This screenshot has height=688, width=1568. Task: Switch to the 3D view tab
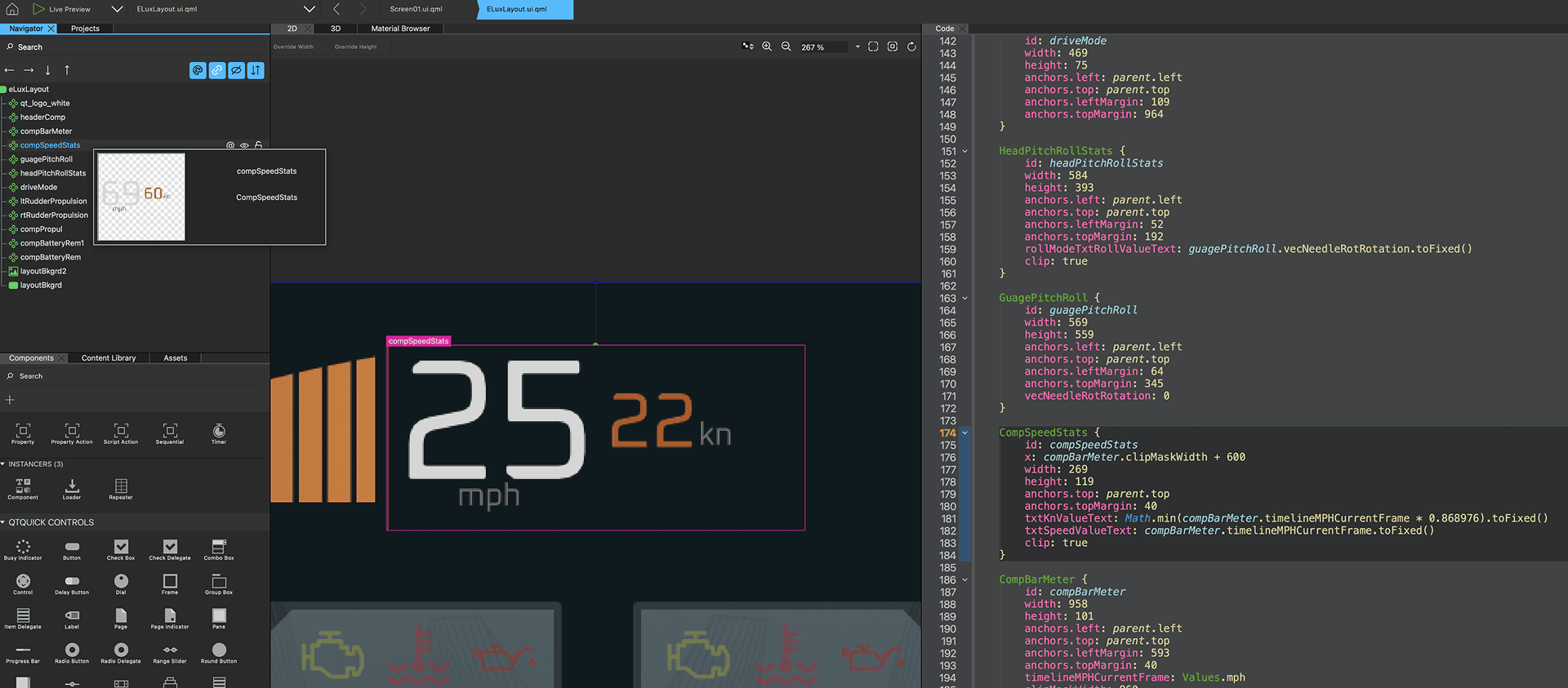(x=335, y=29)
